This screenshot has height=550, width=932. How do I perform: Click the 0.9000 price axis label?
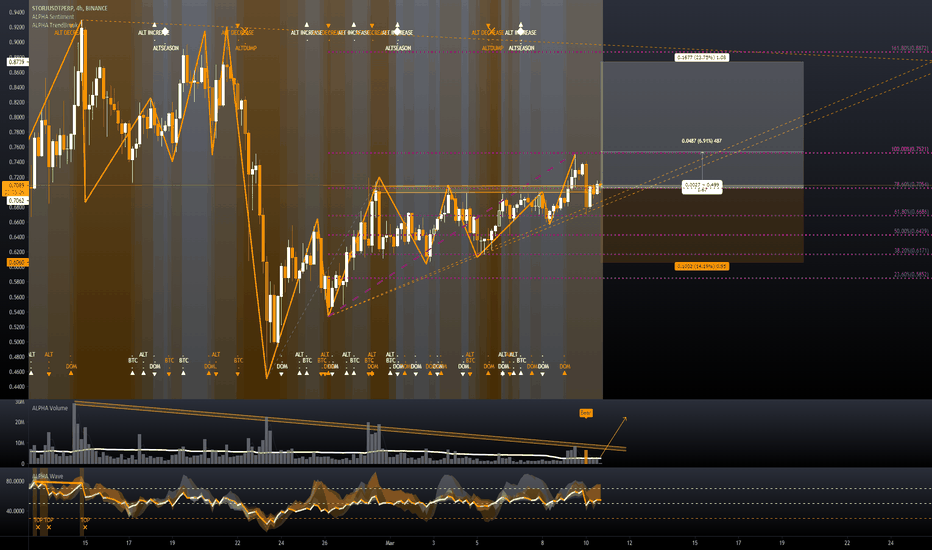point(17,42)
